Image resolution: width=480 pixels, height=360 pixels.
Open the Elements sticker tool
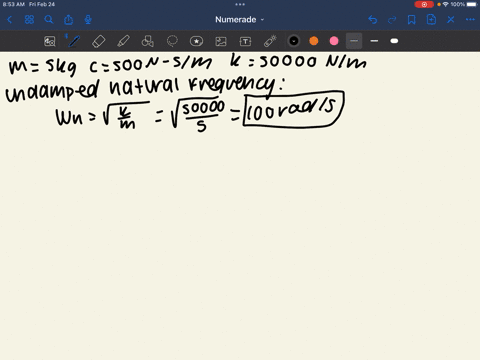click(196, 41)
